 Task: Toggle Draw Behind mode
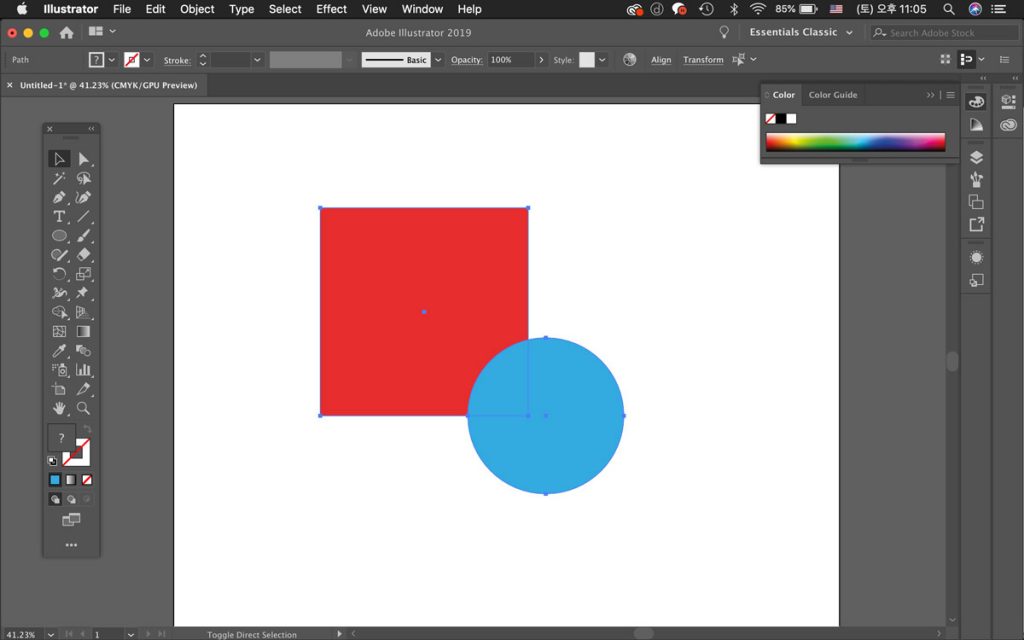(x=71, y=500)
